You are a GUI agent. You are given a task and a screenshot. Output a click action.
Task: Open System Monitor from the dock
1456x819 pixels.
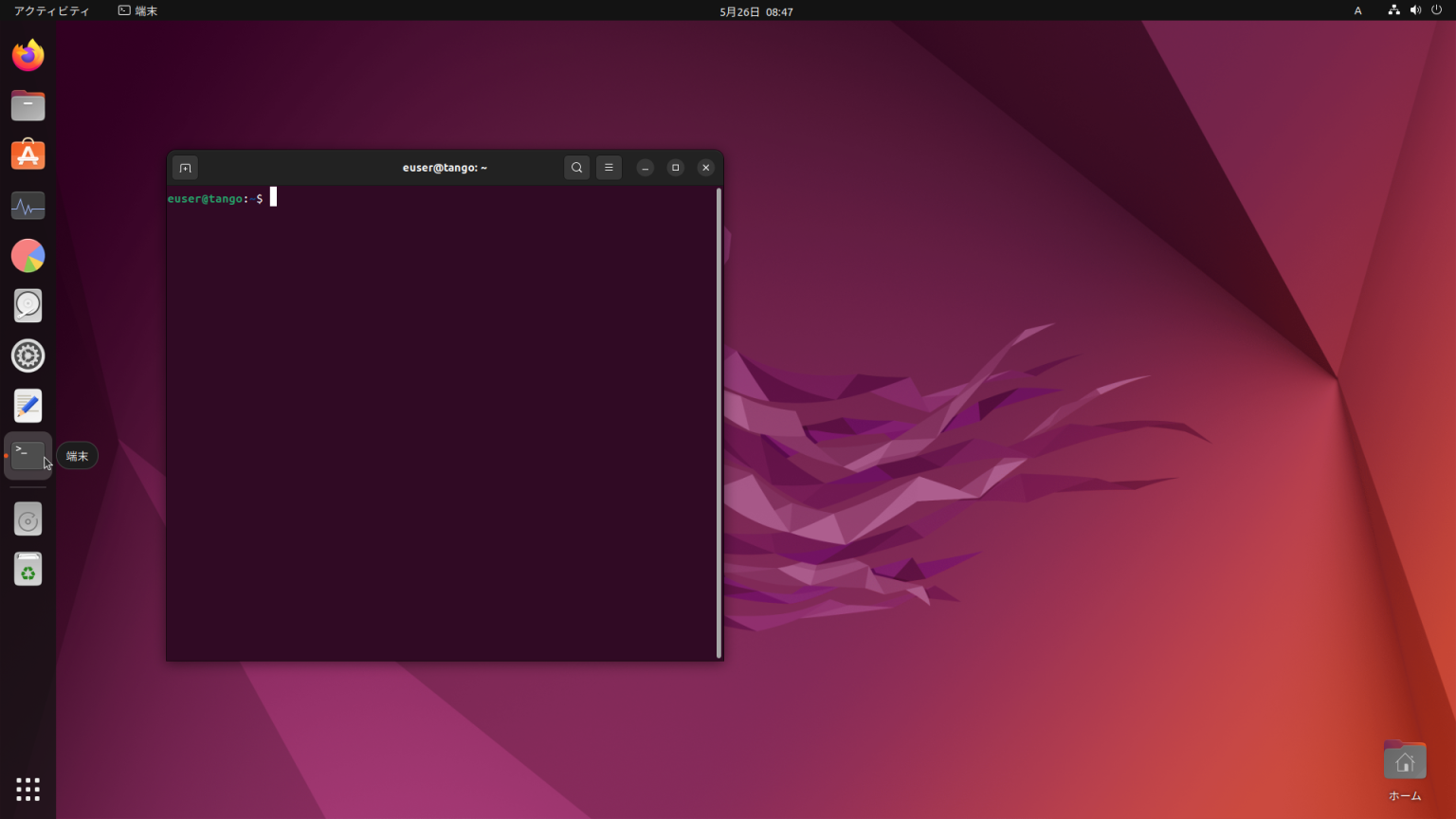pyautogui.click(x=28, y=206)
